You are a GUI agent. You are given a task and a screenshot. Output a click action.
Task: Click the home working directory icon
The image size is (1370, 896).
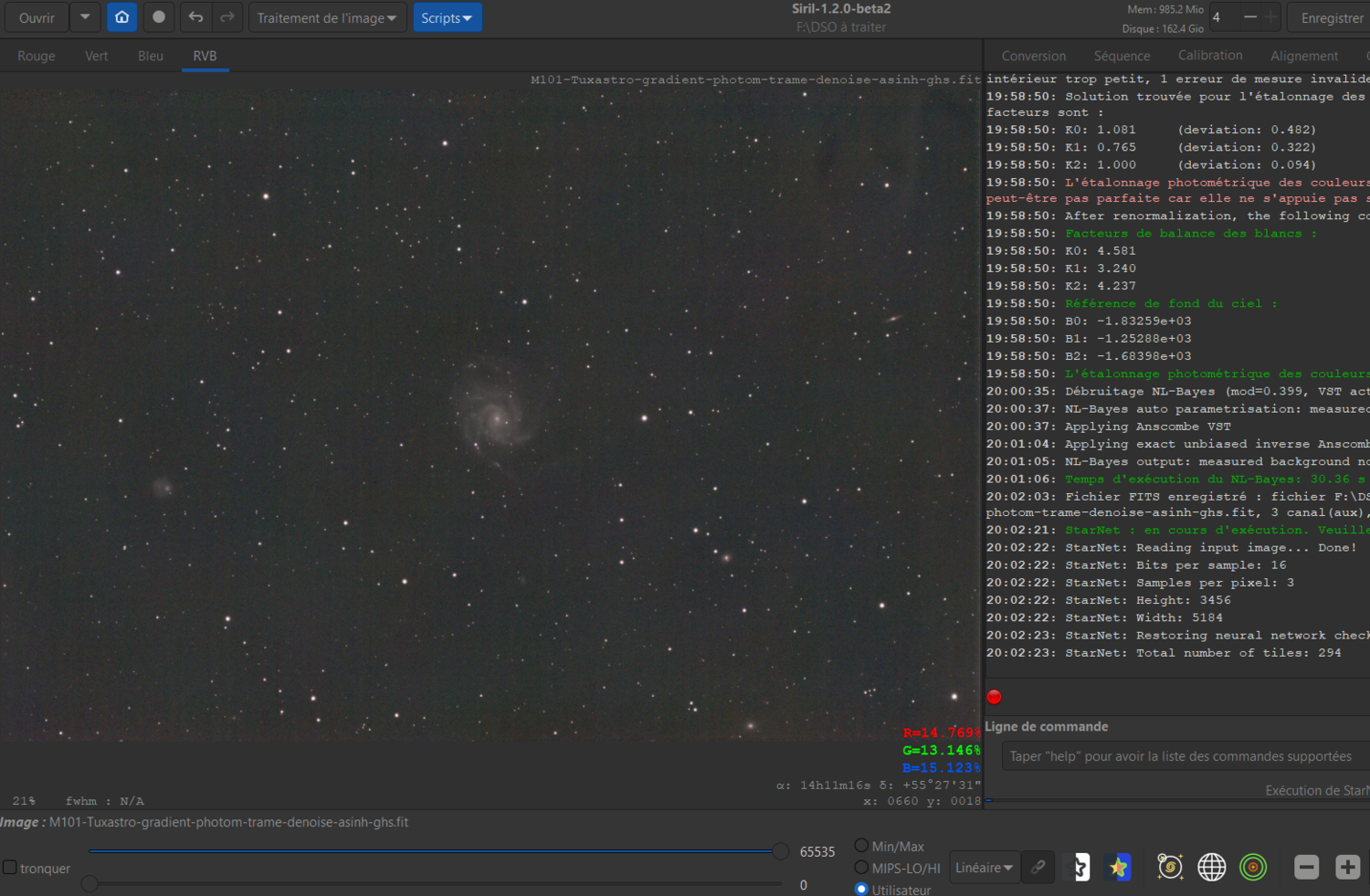point(121,17)
